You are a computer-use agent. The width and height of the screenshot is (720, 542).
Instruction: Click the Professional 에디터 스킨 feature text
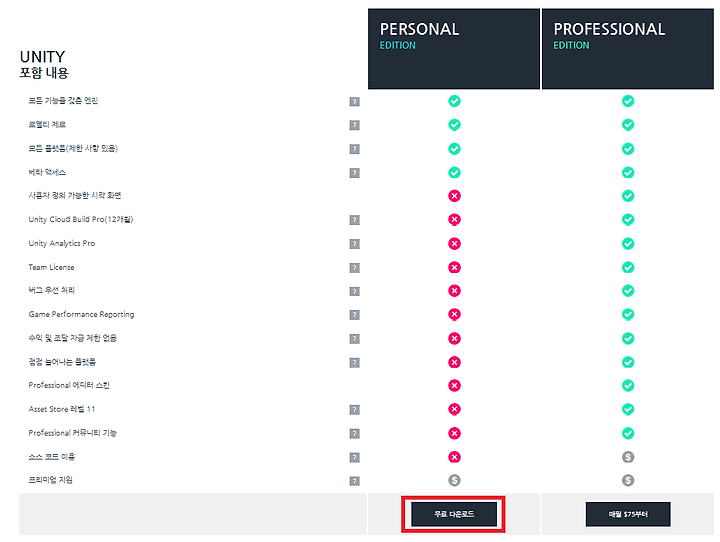coord(69,385)
